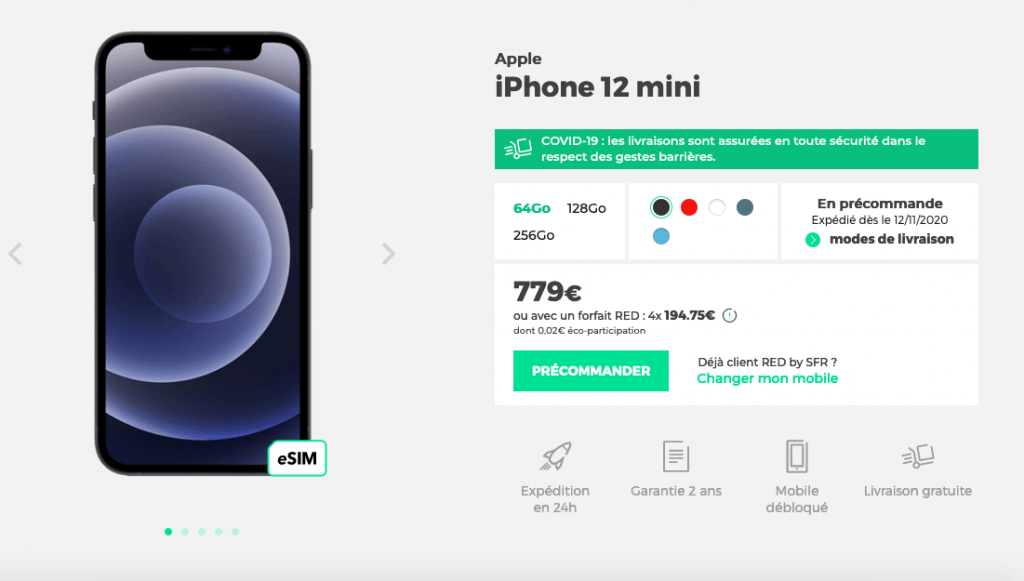The height and width of the screenshot is (581, 1024).
Task: Open the Changer mon mobile link
Action: [x=767, y=379]
